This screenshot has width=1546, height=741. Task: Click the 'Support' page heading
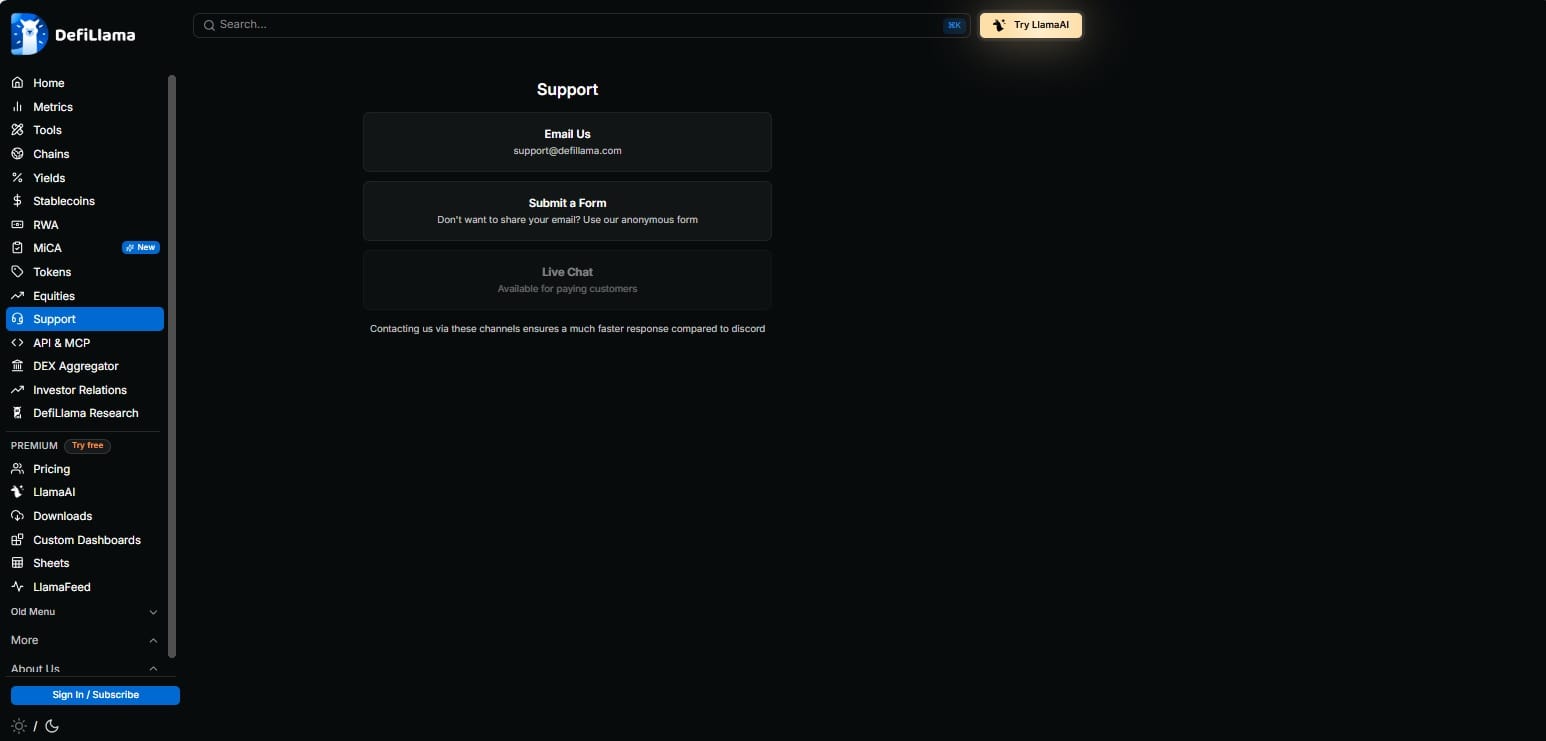(x=567, y=89)
